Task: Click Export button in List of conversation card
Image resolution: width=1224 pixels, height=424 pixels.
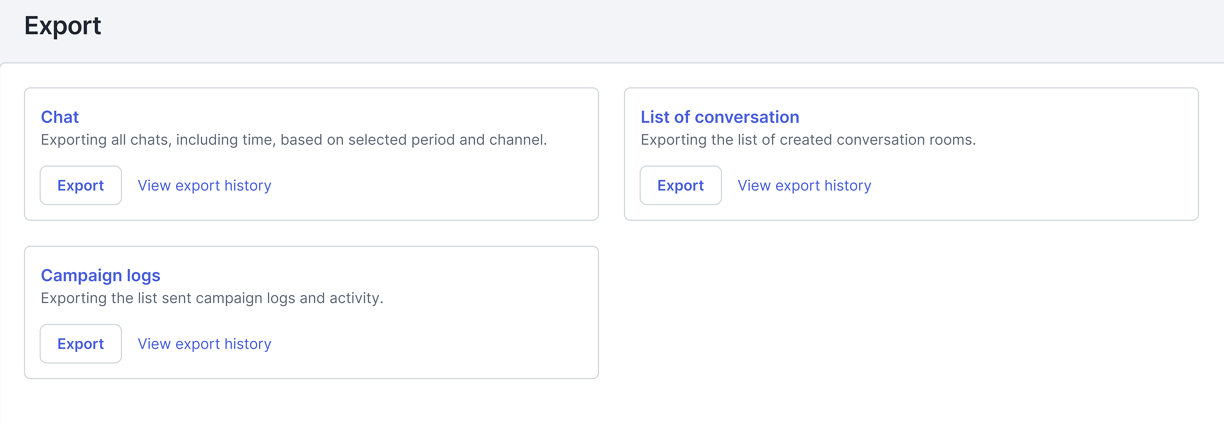Action: click(681, 185)
